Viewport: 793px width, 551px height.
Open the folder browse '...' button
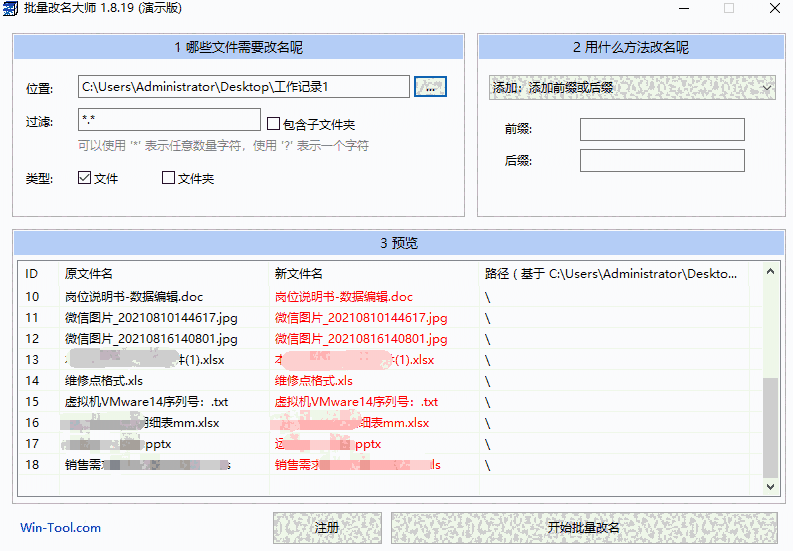click(x=430, y=87)
